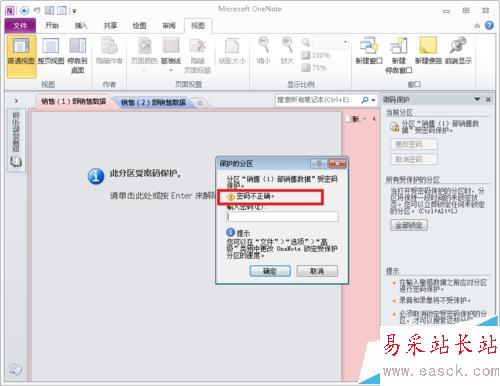The height and width of the screenshot is (386, 500).
Task: Open the 审阅 Review ribbon tab
Action: (169, 26)
